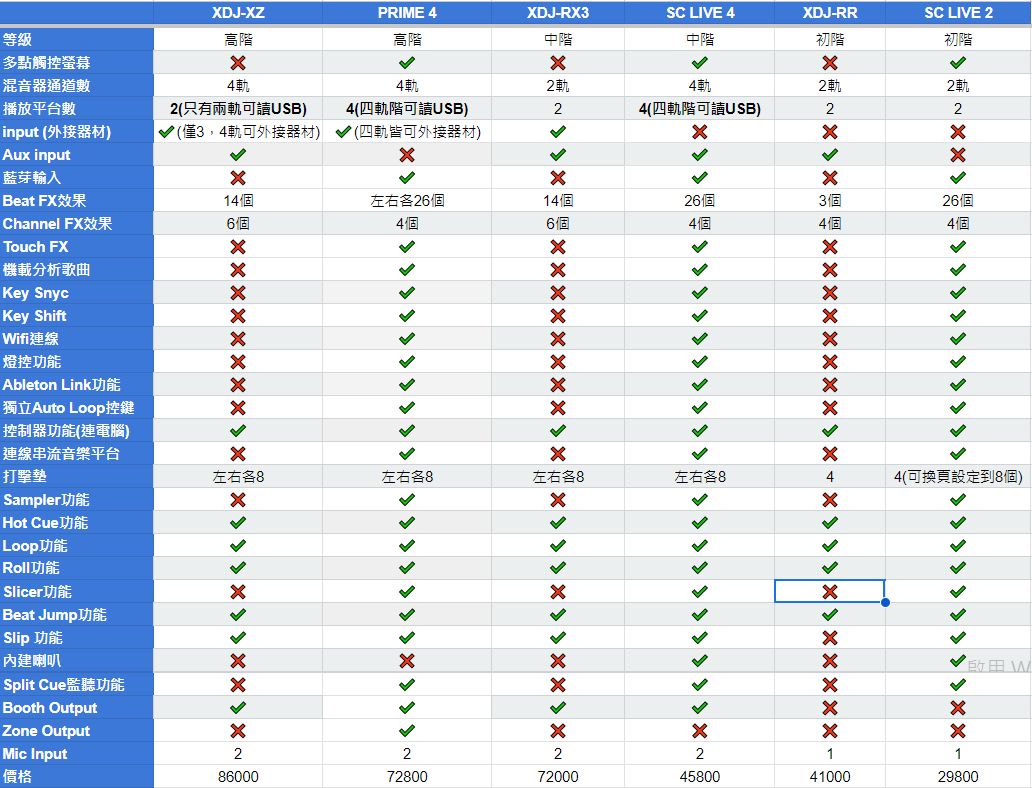Viewport: 1032px width, 788px height.
Task: Click the red cross for XDJ-RR Touch FX
Action: (x=829, y=247)
